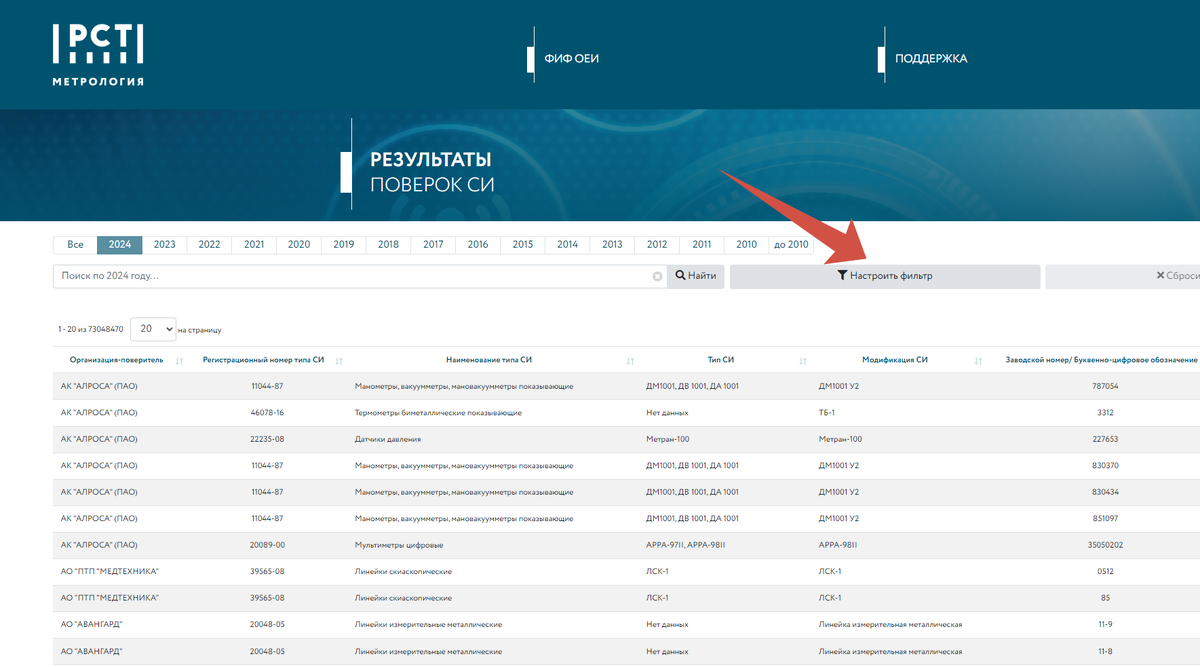Switch to the 2023 year tab
Image resolution: width=1200 pixels, height=667 pixels.
pos(165,245)
